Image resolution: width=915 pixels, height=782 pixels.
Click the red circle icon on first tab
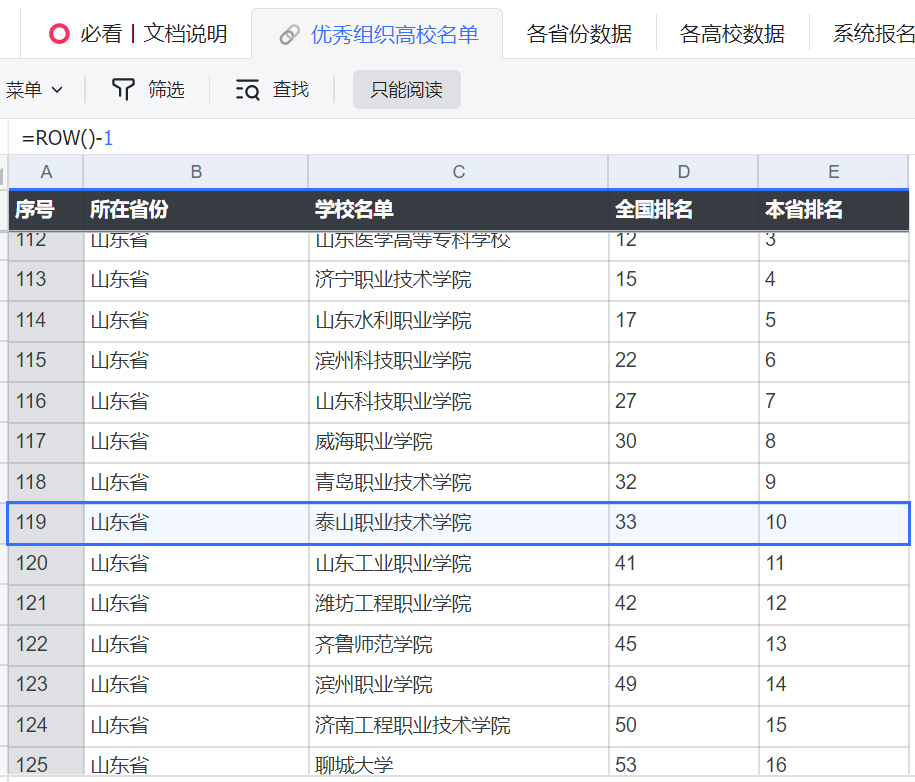[x=60, y=34]
